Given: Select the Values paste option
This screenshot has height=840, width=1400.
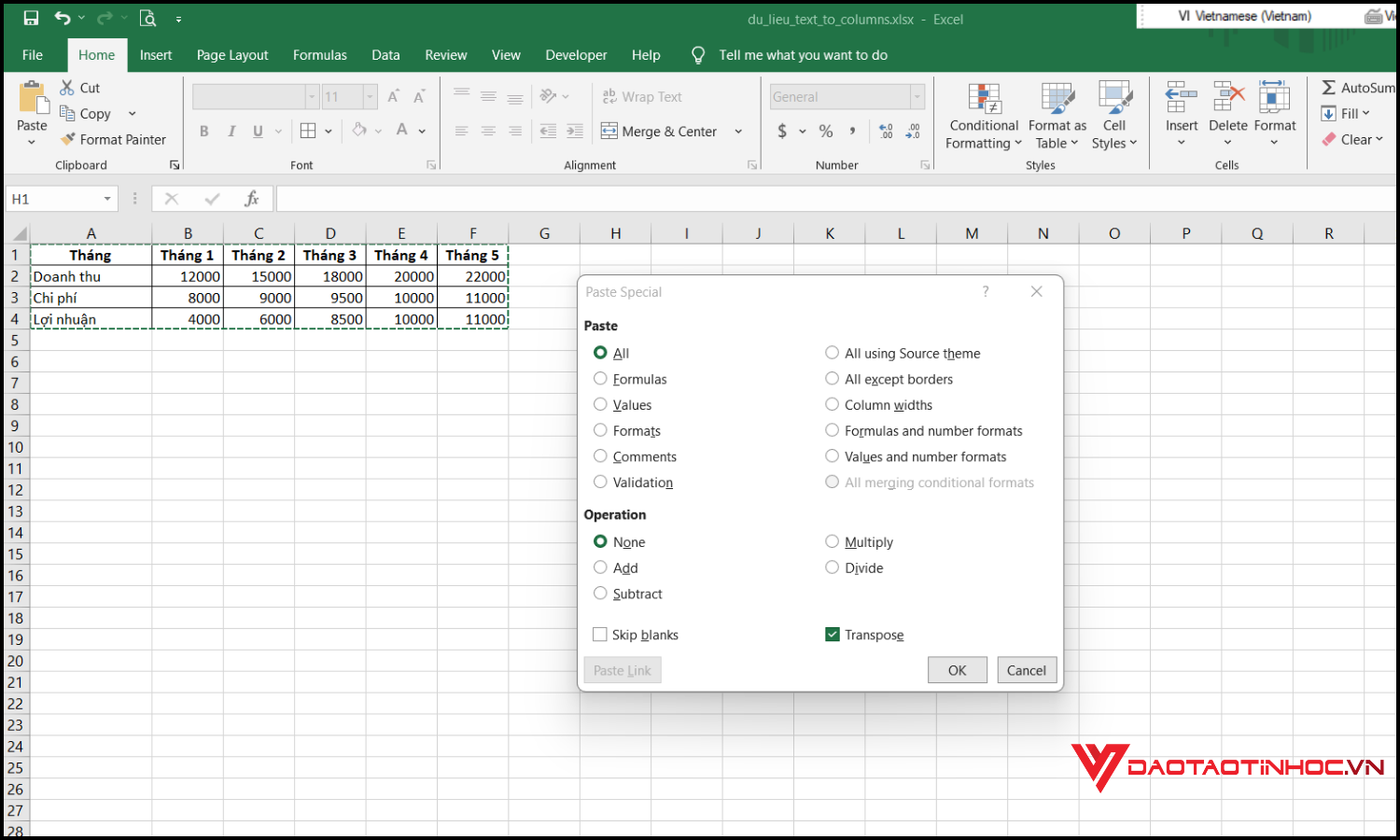Looking at the screenshot, I should click(x=600, y=404).
